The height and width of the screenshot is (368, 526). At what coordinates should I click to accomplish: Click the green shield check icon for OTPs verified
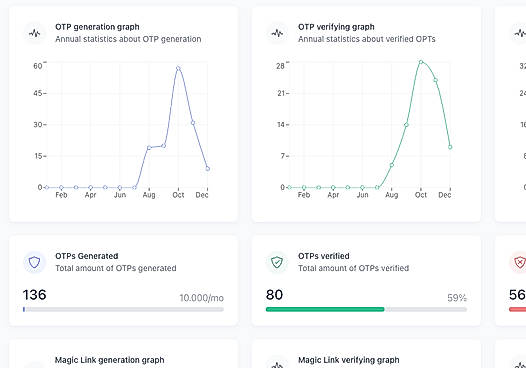(277, 262)
